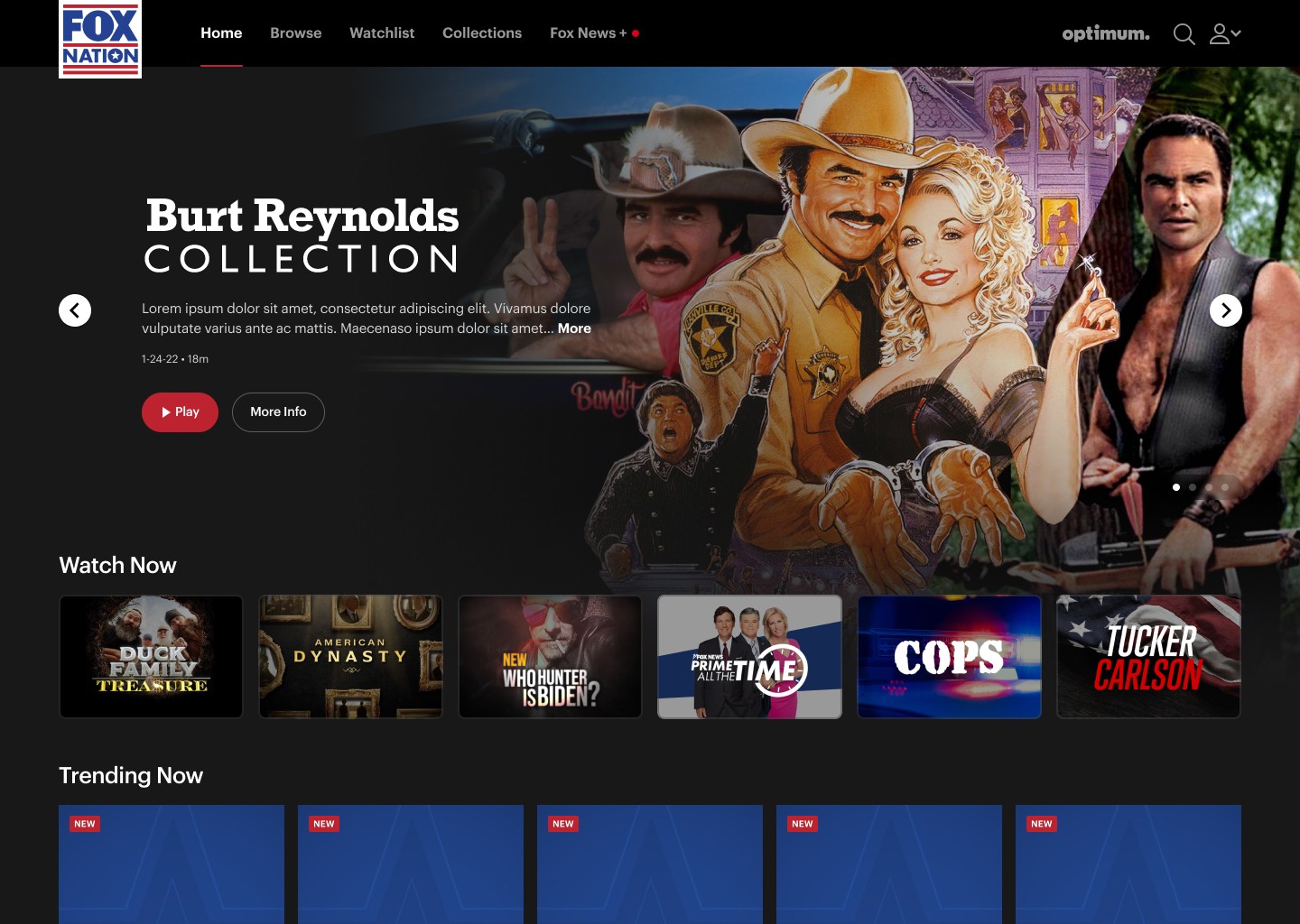Play the Burt Reynolds Collection
Image resolution: width=1300 pixels, height=924 pixels.
coord(180,412)
